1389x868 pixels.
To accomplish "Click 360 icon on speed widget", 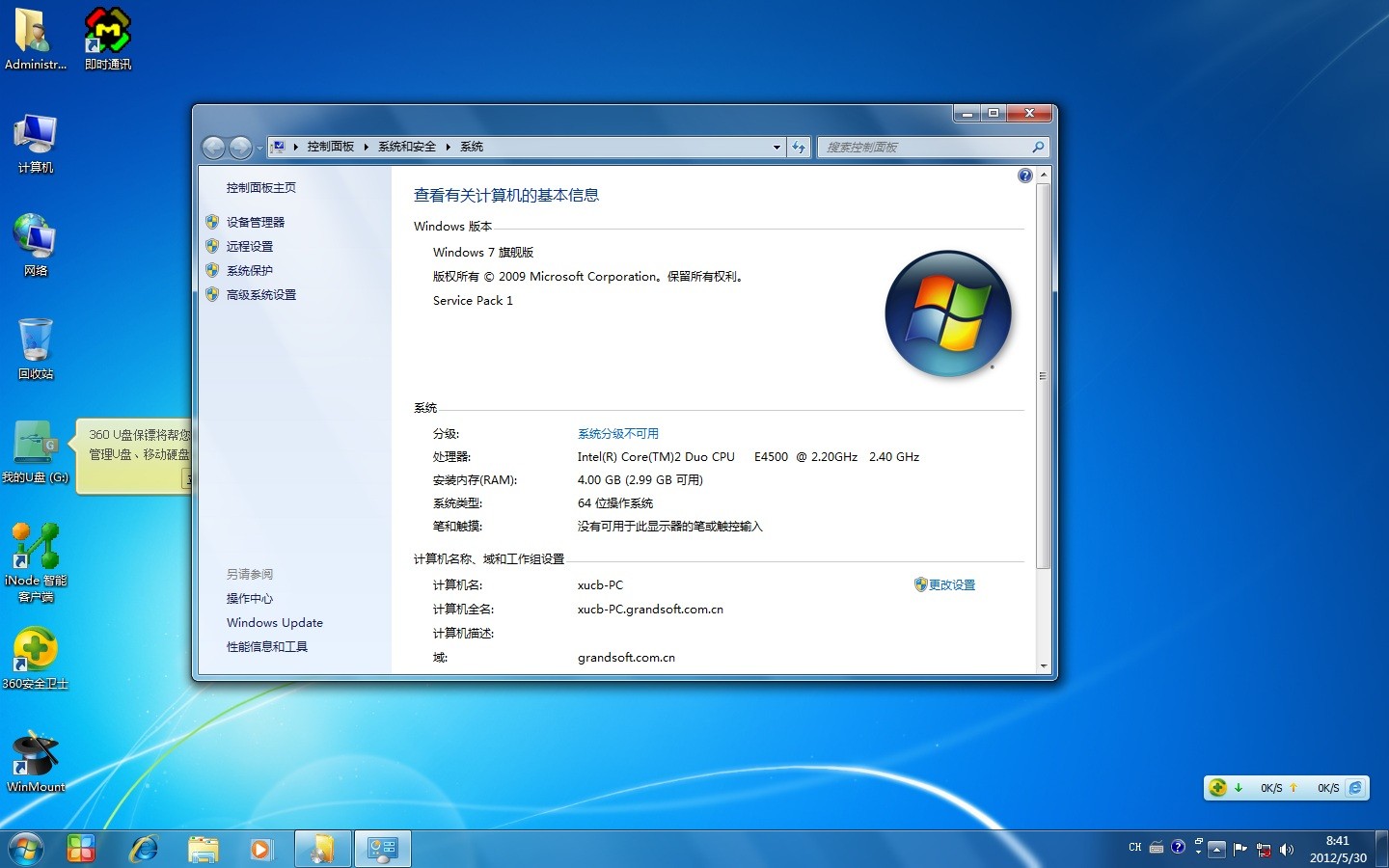I will tap(1218, 788).
